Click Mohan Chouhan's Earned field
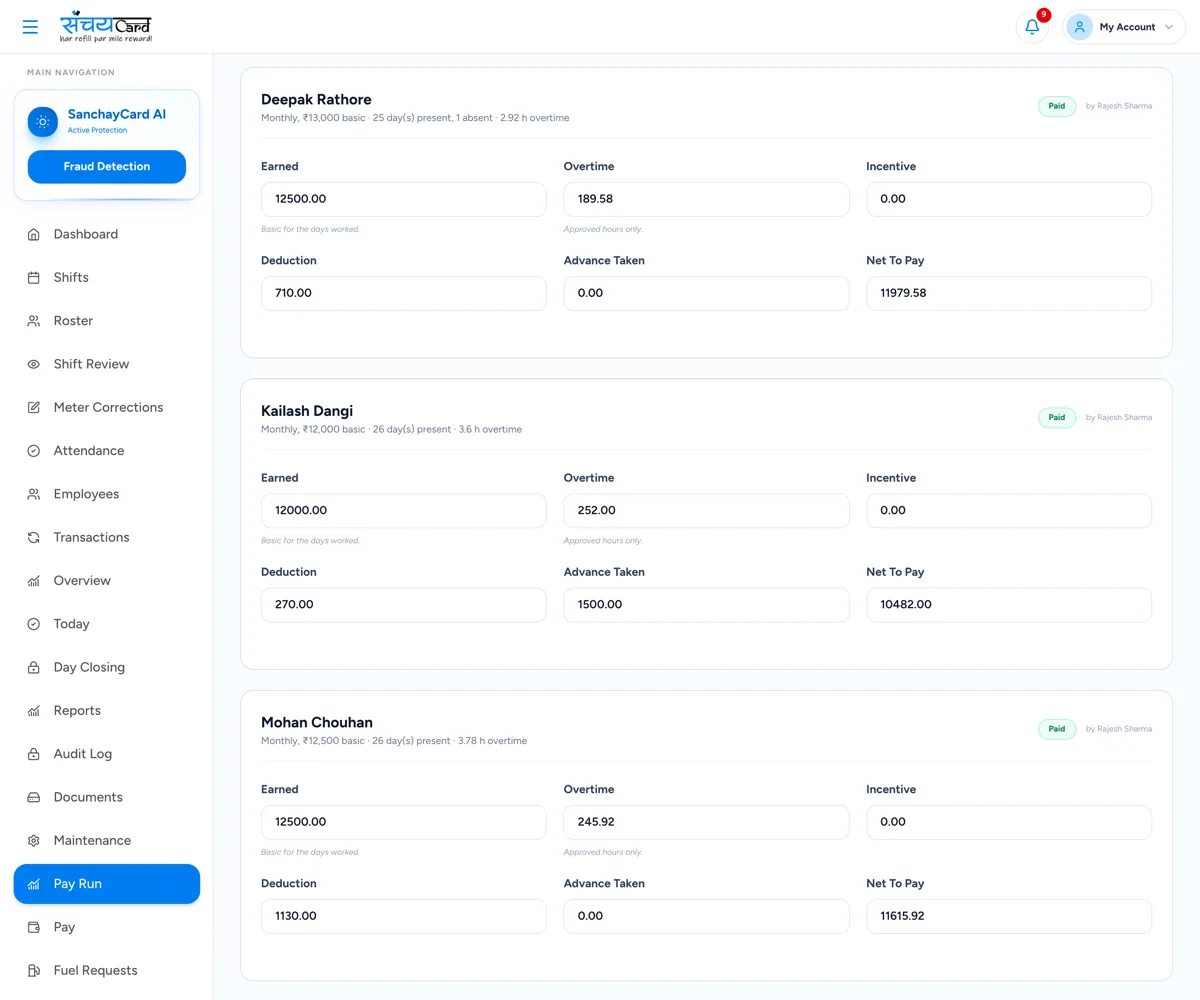This screenshot has width=1200, height=1000. tap(404, 822)
